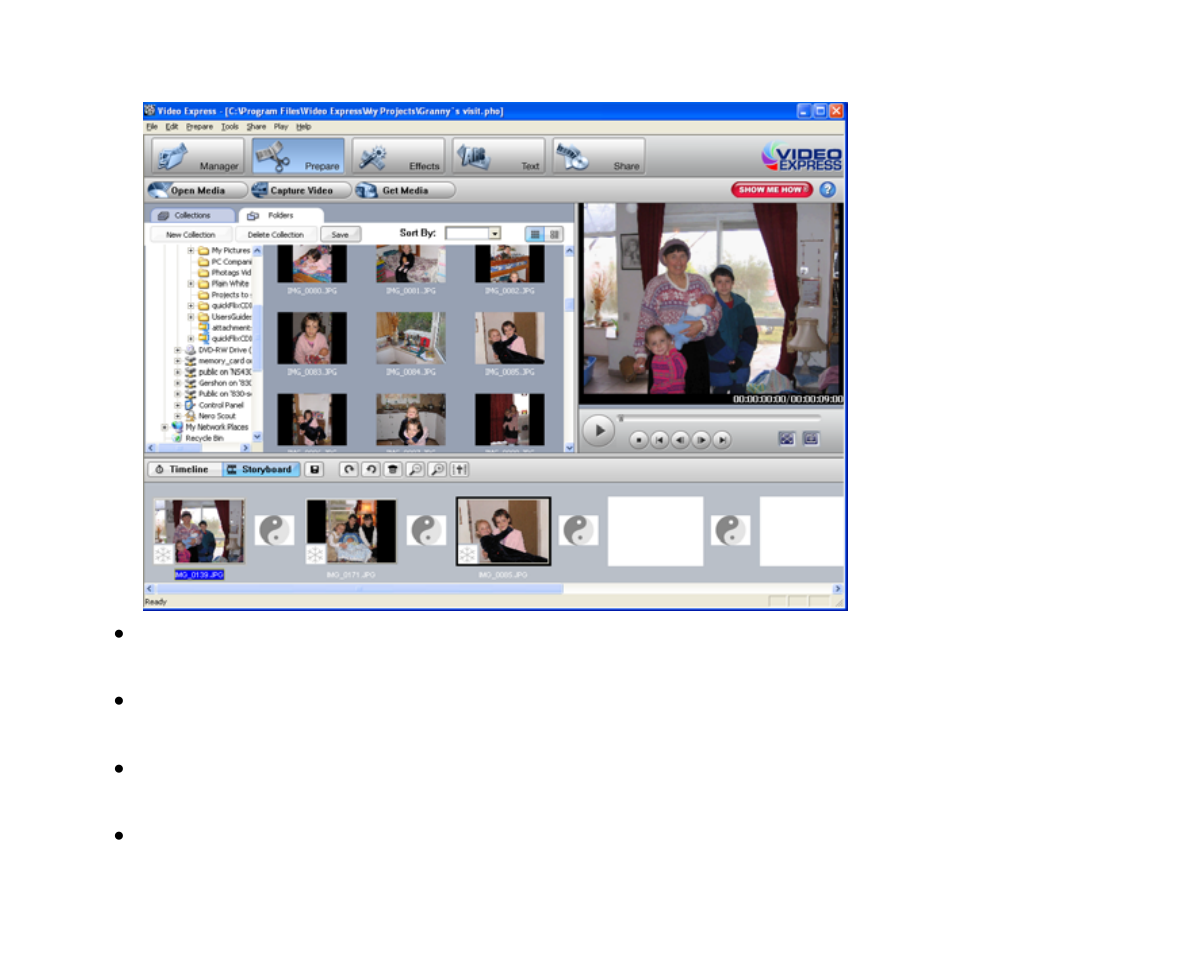Click the second magnifier zoom icon
The width and height of the screenshot is (1193, 954).
coord(437,469)
